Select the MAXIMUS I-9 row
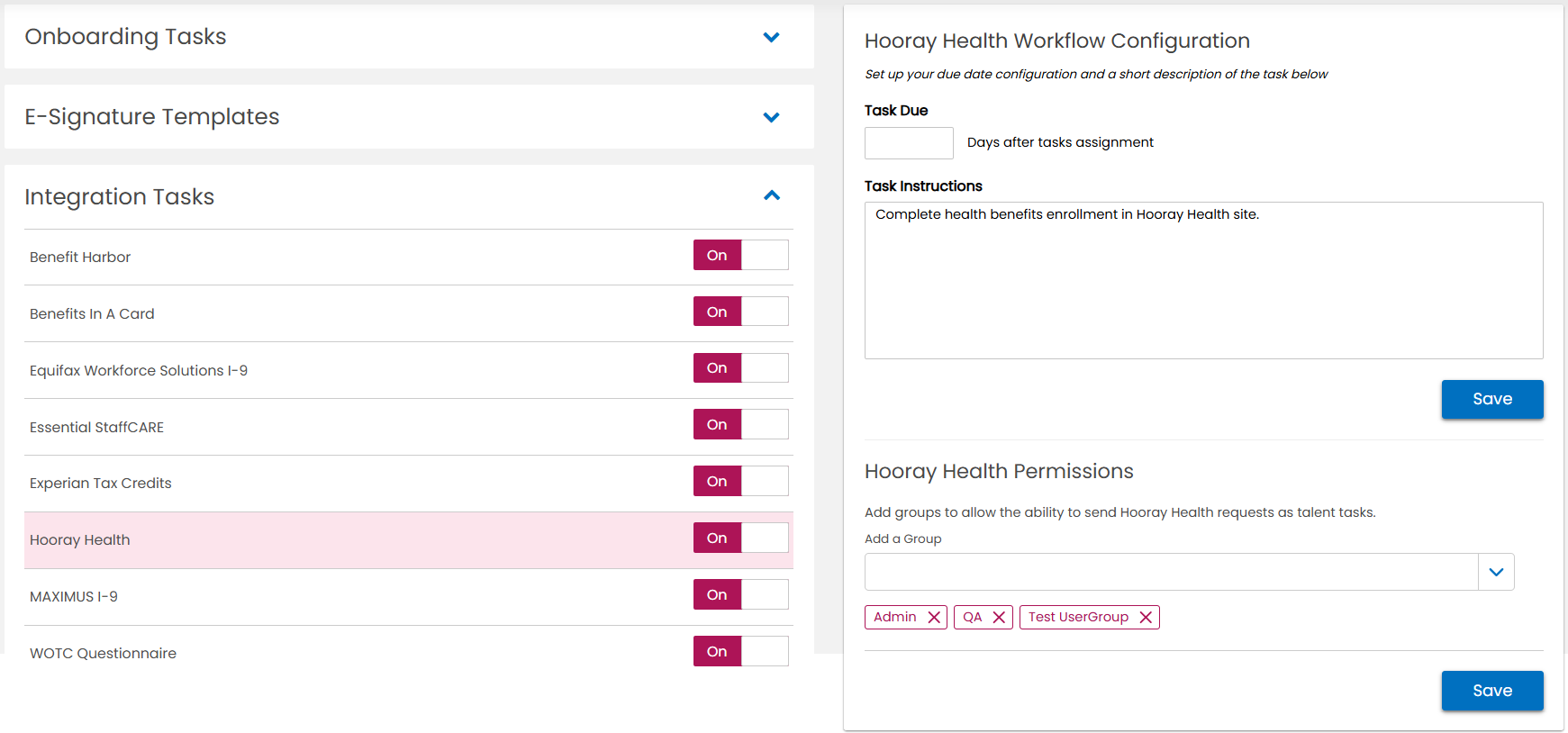The image size is (1568, 733). coord(408,597)
